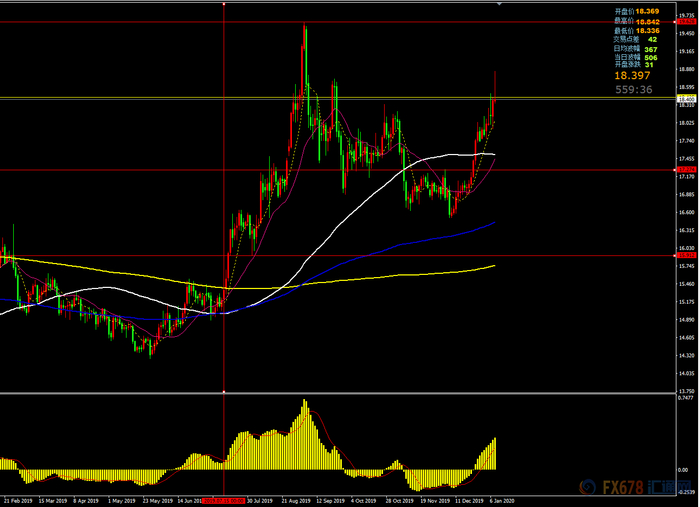Click the 6 Jan 2020 date label

tap(502, 501)
